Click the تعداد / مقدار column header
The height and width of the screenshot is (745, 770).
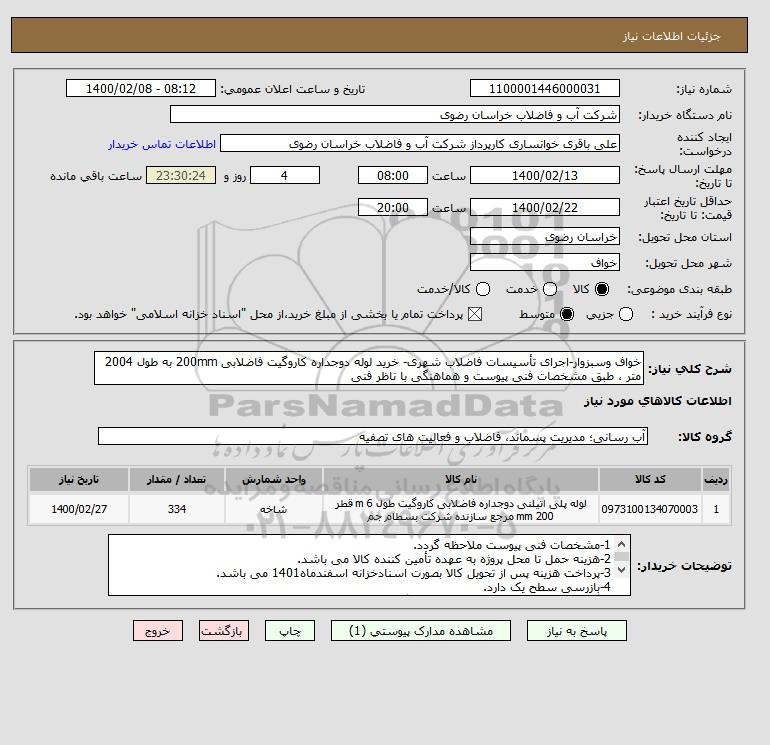tap(177, 479)
